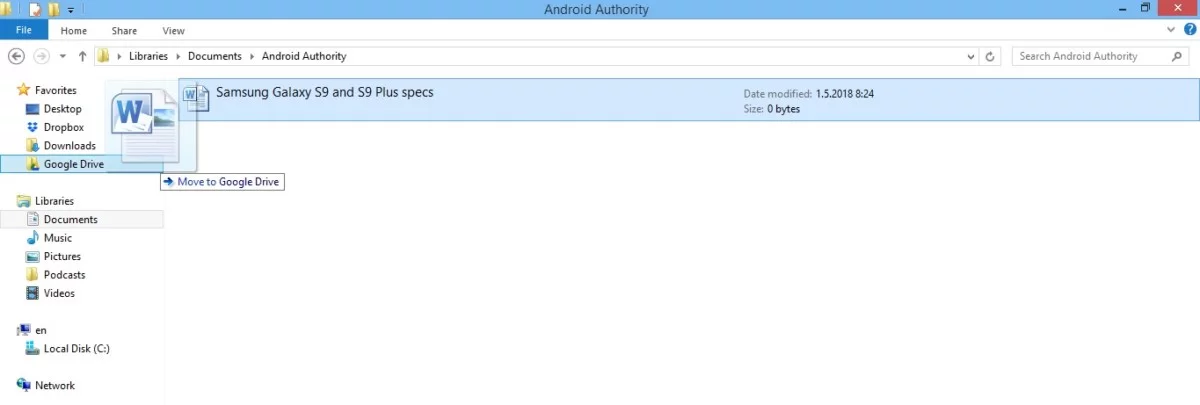1200x405 pixels.
Task: Open the address bar history dropdown
Action: tap(971, 56)
